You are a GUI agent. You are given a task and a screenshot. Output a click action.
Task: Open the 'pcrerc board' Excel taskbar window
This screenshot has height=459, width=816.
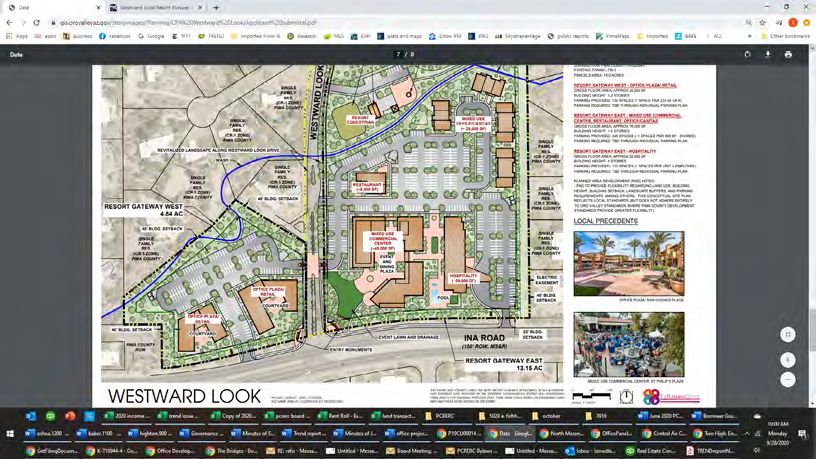coord(288,416)
